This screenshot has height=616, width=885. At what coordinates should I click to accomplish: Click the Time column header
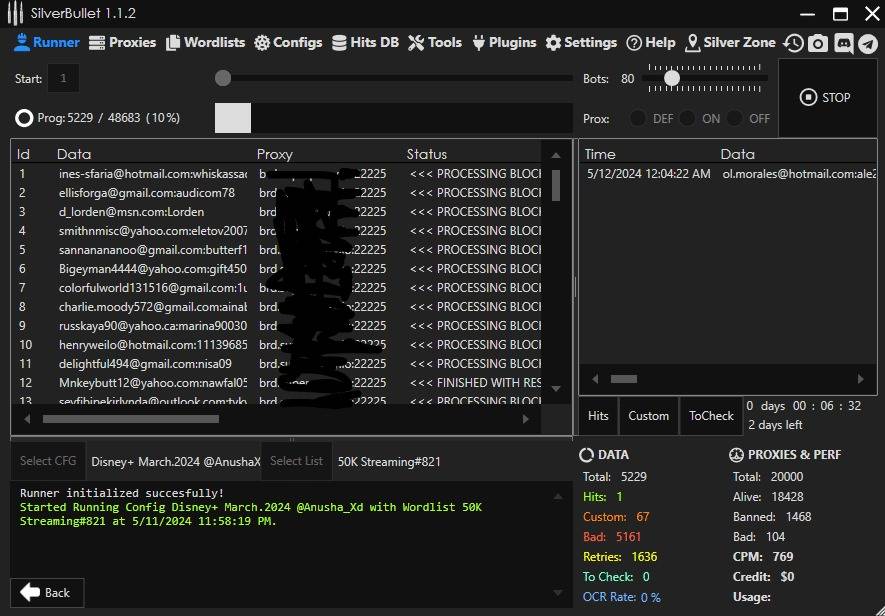[x=600, y=154]
